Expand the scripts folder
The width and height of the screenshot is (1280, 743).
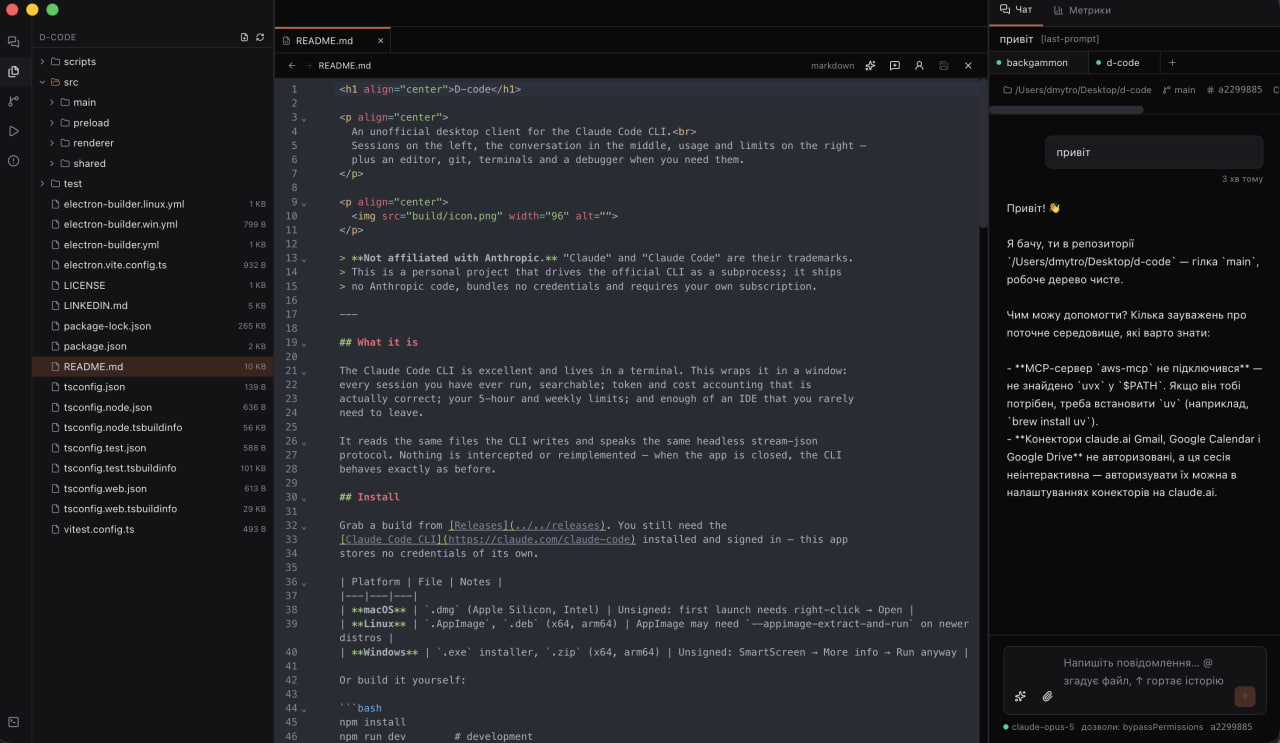(42, 62)
